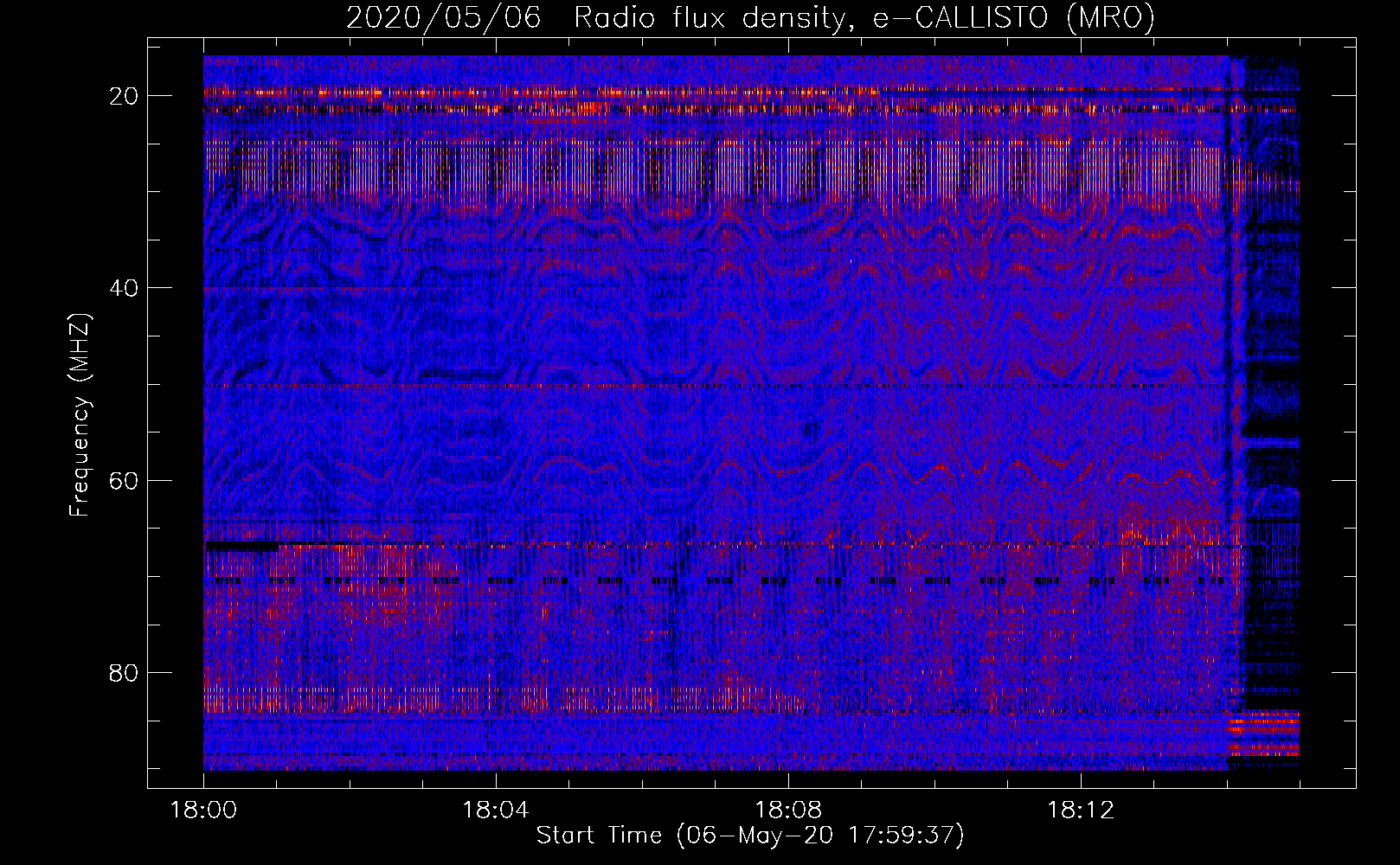Screen dimensions: 1400x865
Task: Click the 80 MHz frequency tick label
Action: pyautogui.click(x=125, y=673)
